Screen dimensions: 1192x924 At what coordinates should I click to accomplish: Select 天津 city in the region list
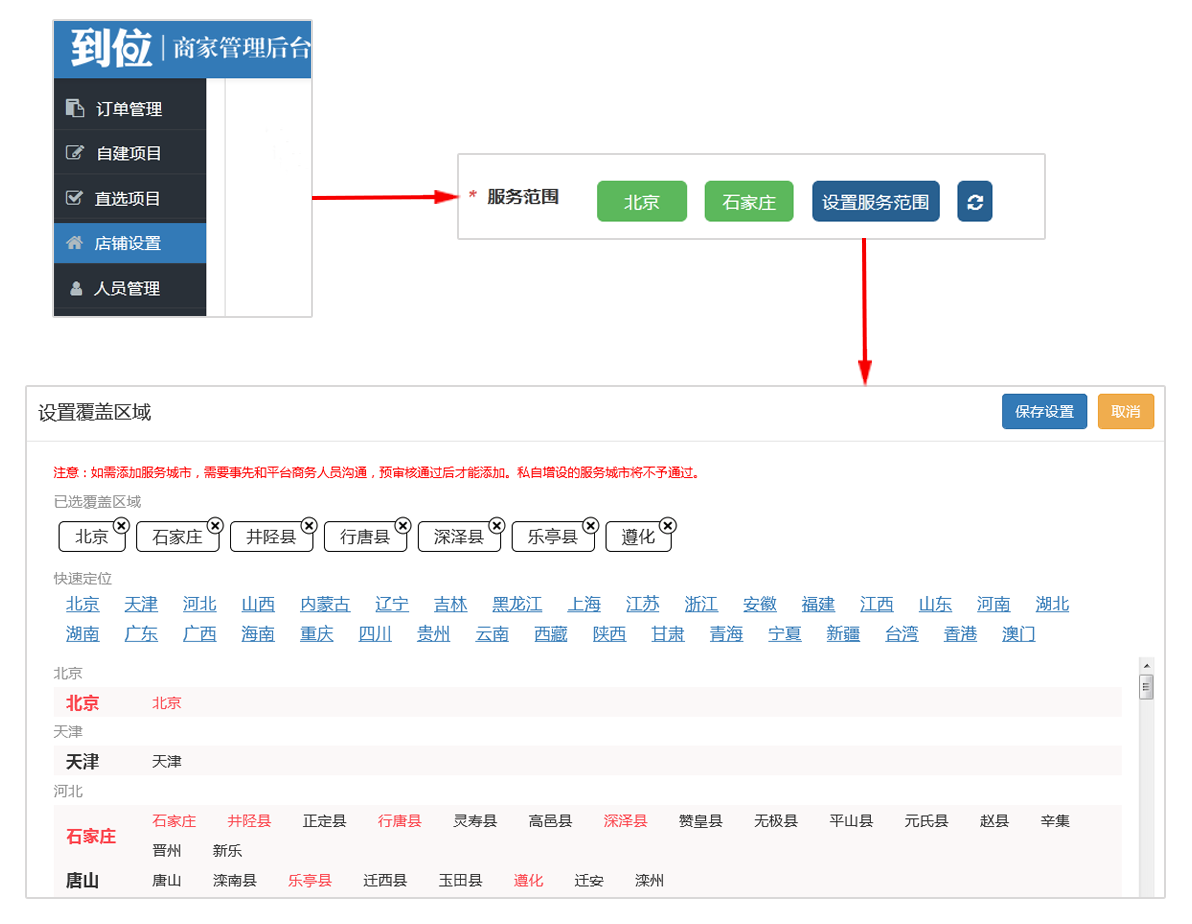pyautogui.click(x=167, y=762)
